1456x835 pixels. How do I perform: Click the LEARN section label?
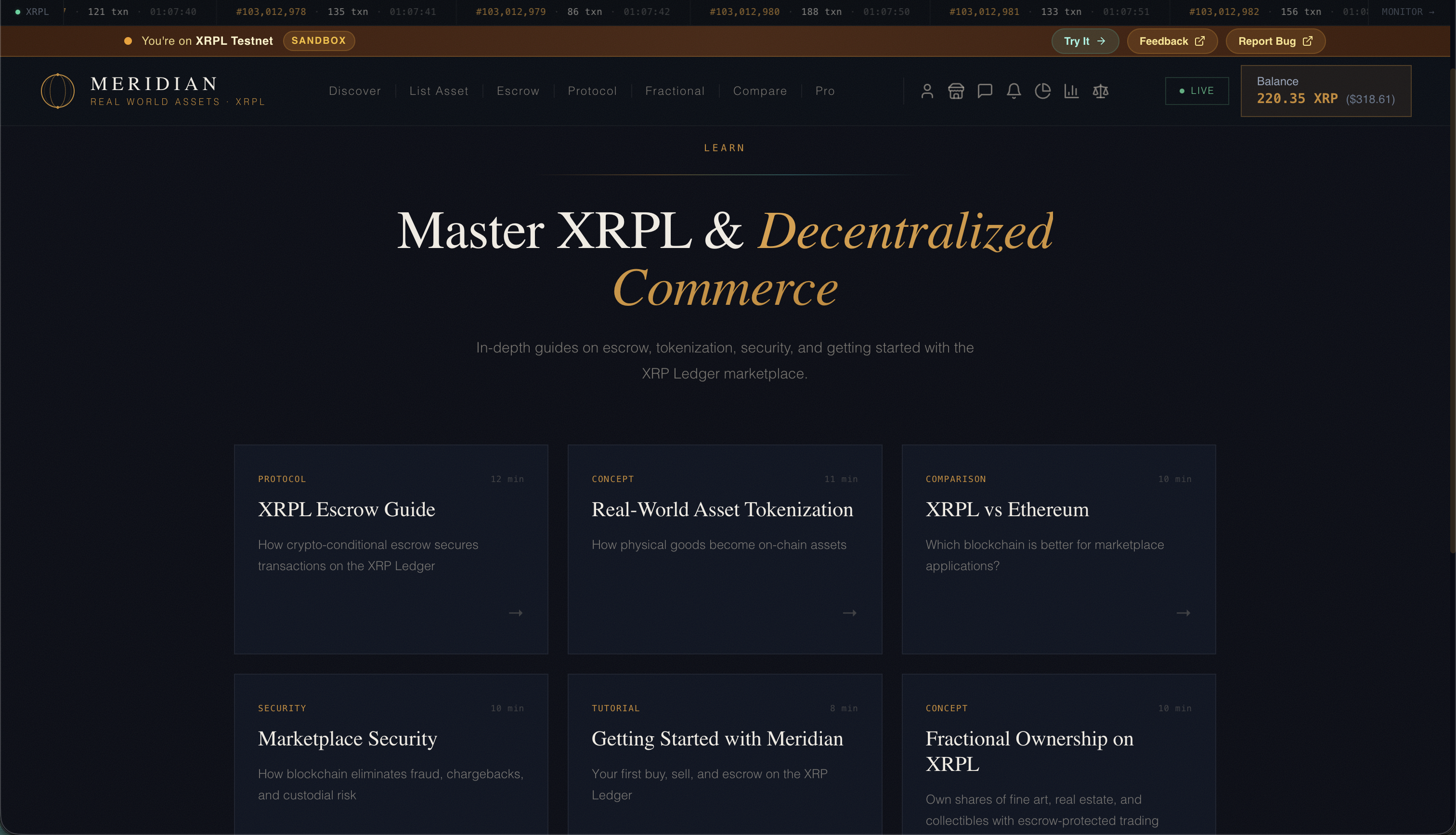(725, 148)
